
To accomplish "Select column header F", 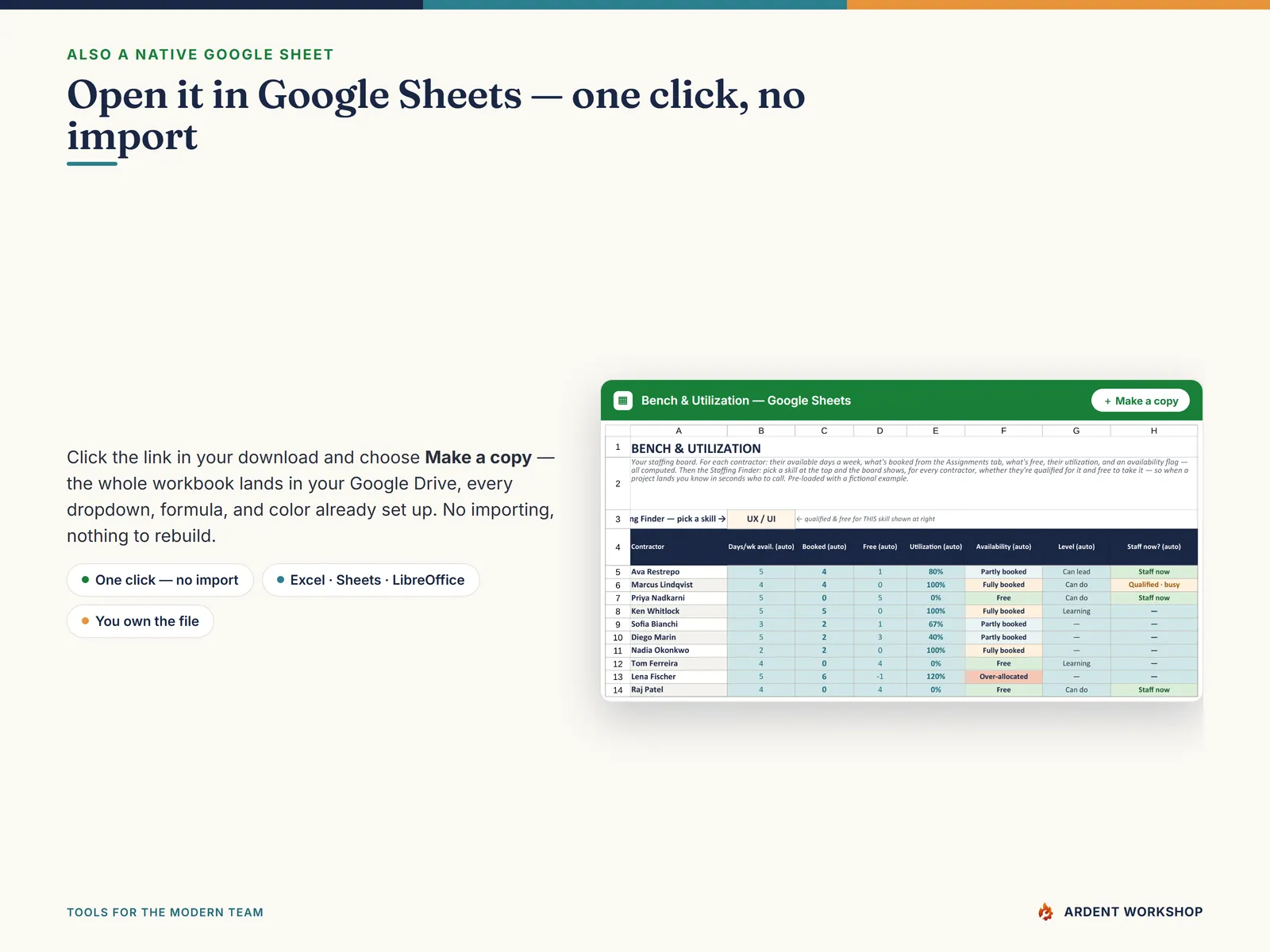I will point(1003,431).
